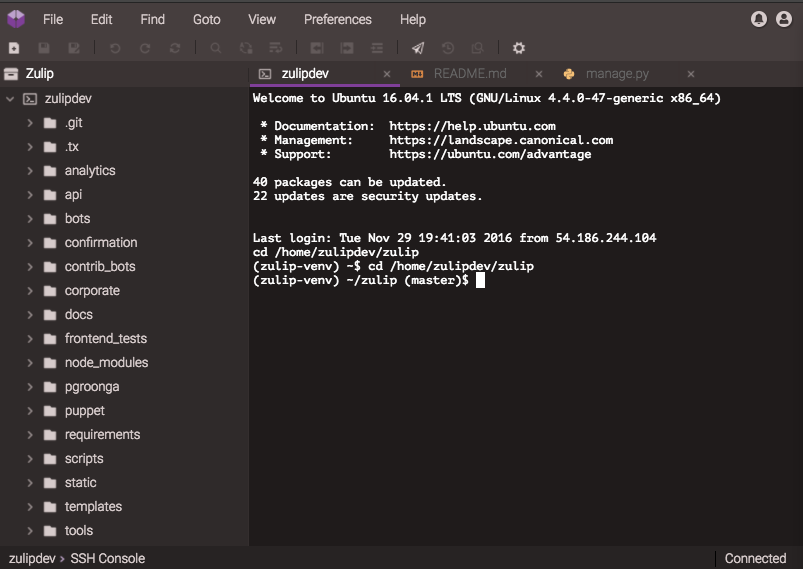Click the Connected status indicator
The width and height of the screenshot is (803, 569).
tap(755, 558)
